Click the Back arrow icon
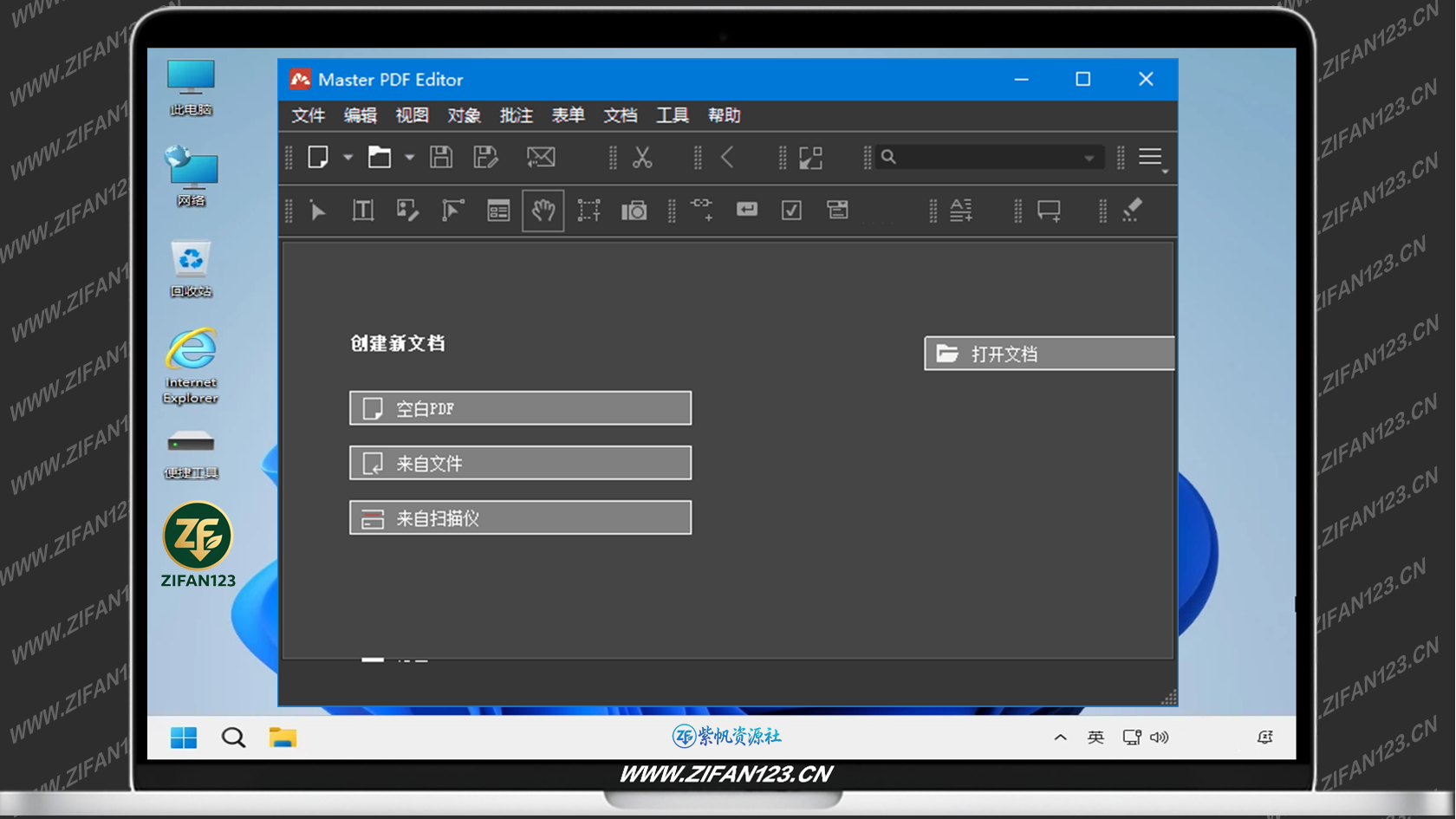1456x819 pixels. [x=728, y=157]
